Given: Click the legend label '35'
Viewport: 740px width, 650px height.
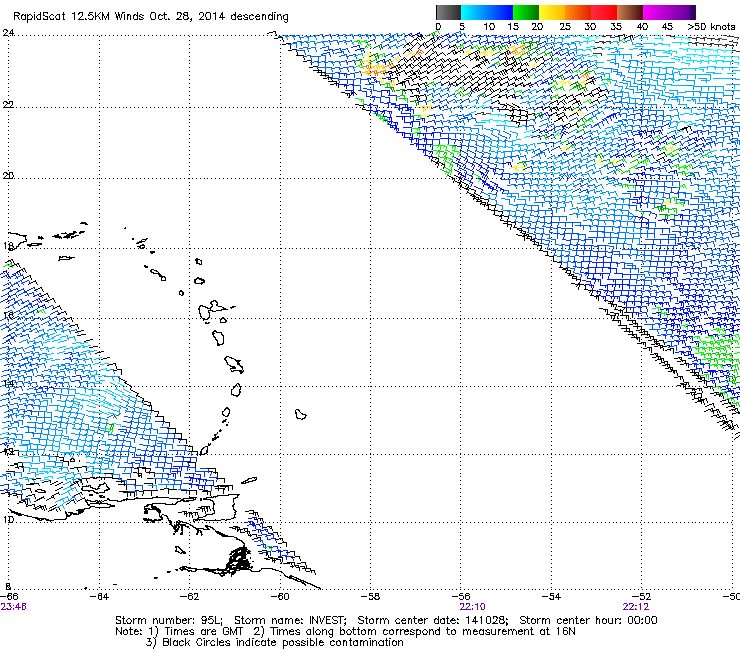Looking at the screenshot, I should (x=616, y=27).
